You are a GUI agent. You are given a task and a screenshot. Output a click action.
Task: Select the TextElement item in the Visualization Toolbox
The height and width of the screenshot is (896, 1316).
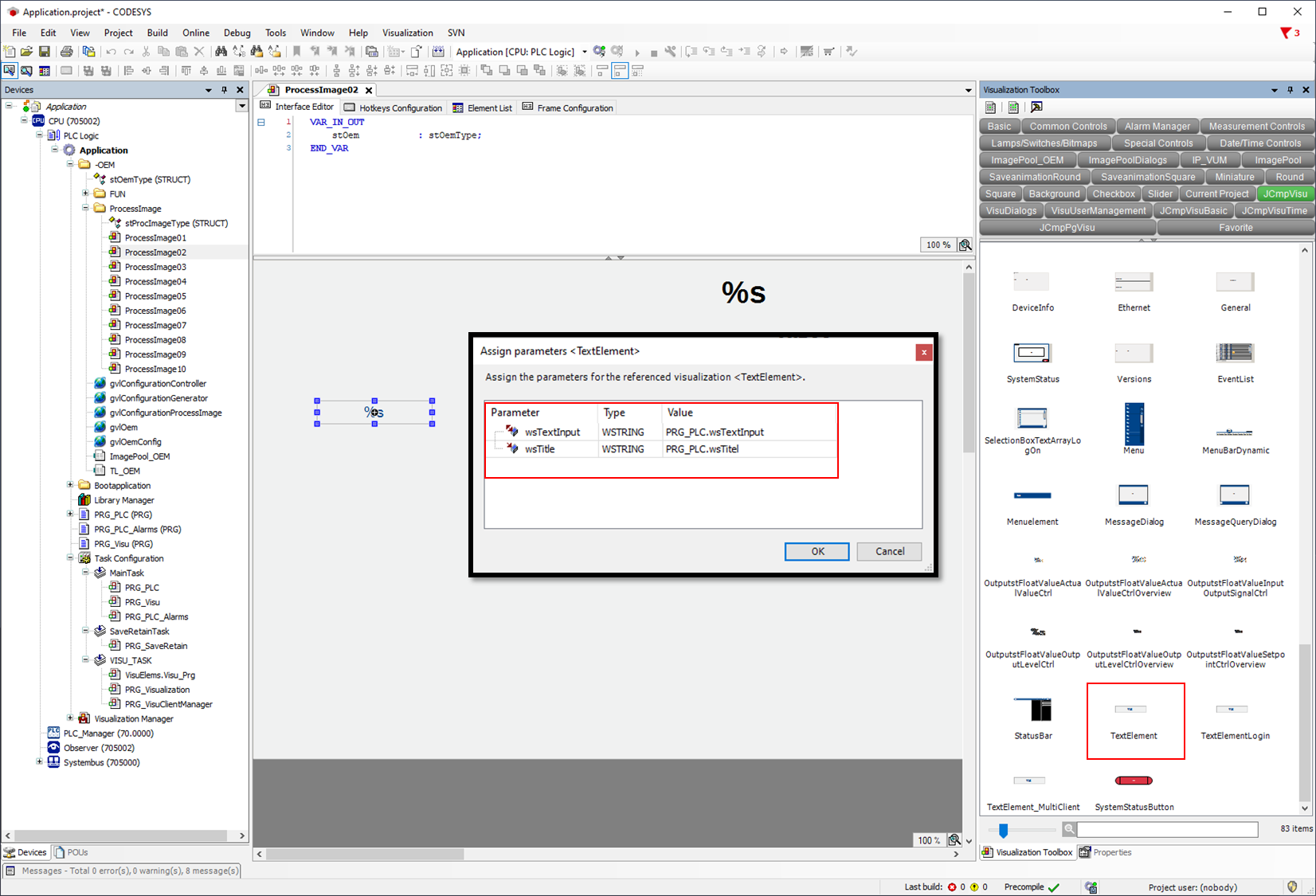1134,720
